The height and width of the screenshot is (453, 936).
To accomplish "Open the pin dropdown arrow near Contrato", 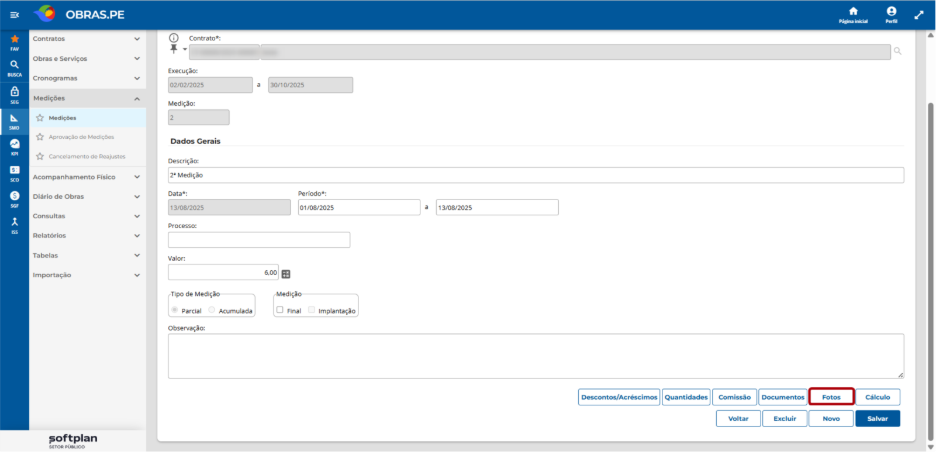I will pos(185,50).
